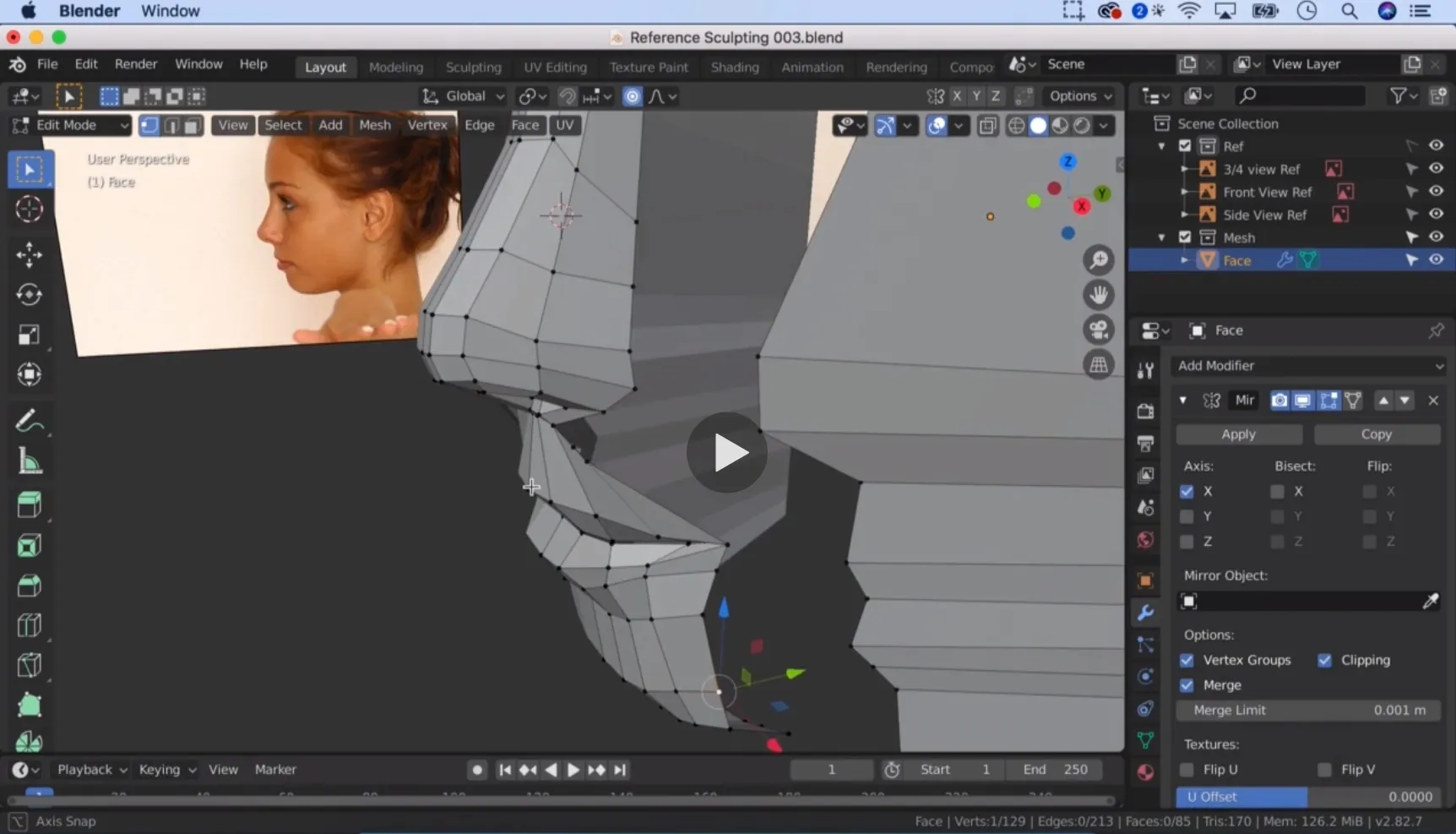The height and width of the screenshot is (834, 1456).
Task: Open the Mesh menu in viewport header
Action: pos(374,125)
